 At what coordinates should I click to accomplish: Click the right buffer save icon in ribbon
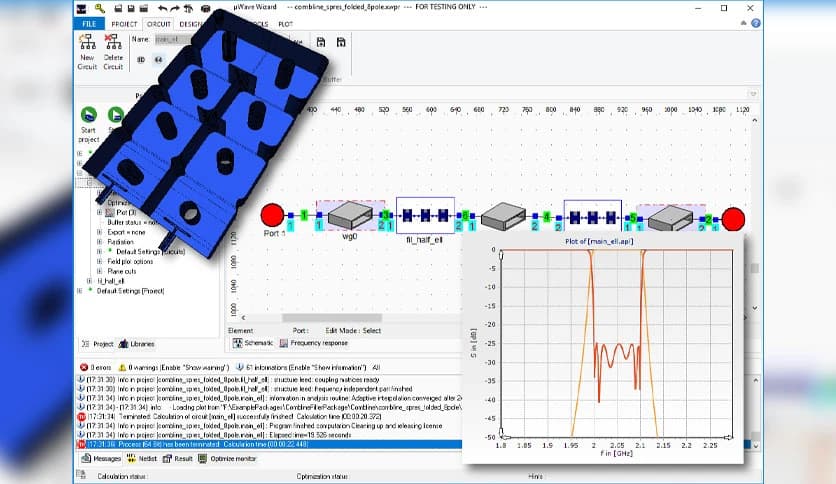pos(341,42)
